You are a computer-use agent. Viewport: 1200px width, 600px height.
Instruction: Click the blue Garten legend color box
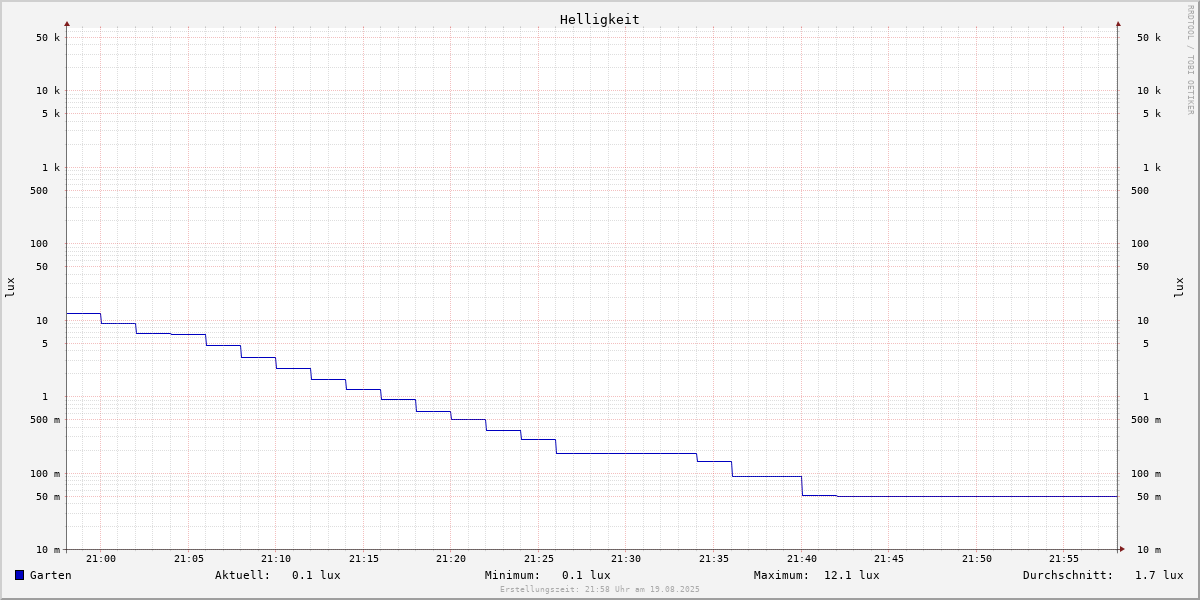point(19,575)
